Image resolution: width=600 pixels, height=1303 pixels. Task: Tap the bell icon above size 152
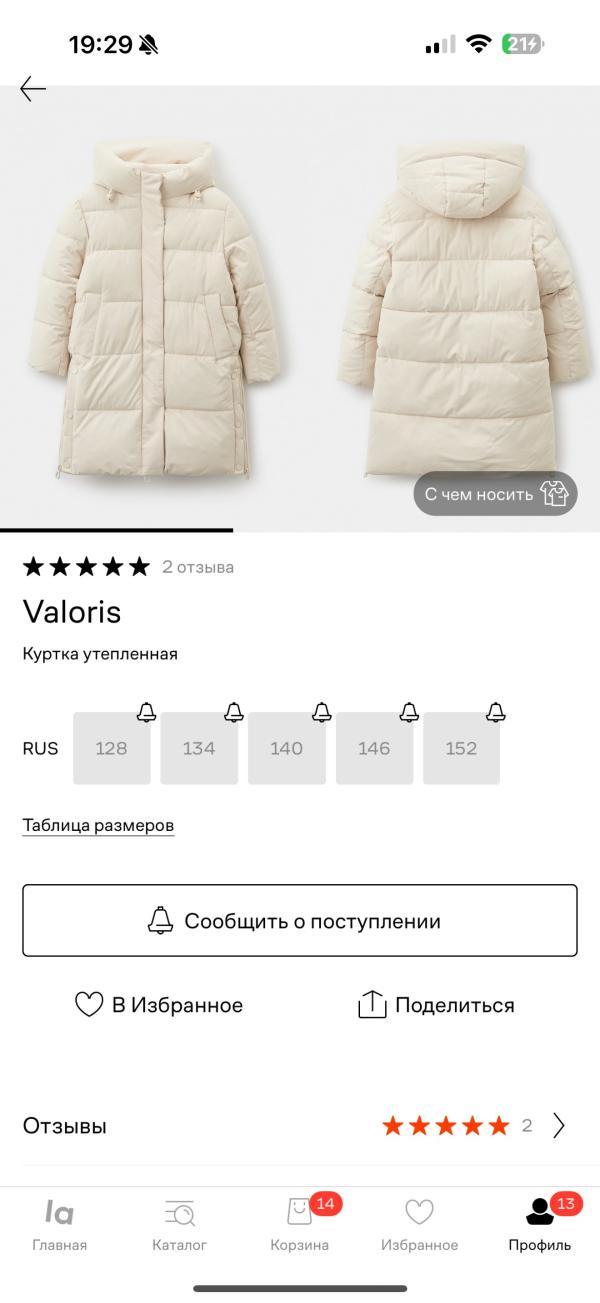point(496,712)
